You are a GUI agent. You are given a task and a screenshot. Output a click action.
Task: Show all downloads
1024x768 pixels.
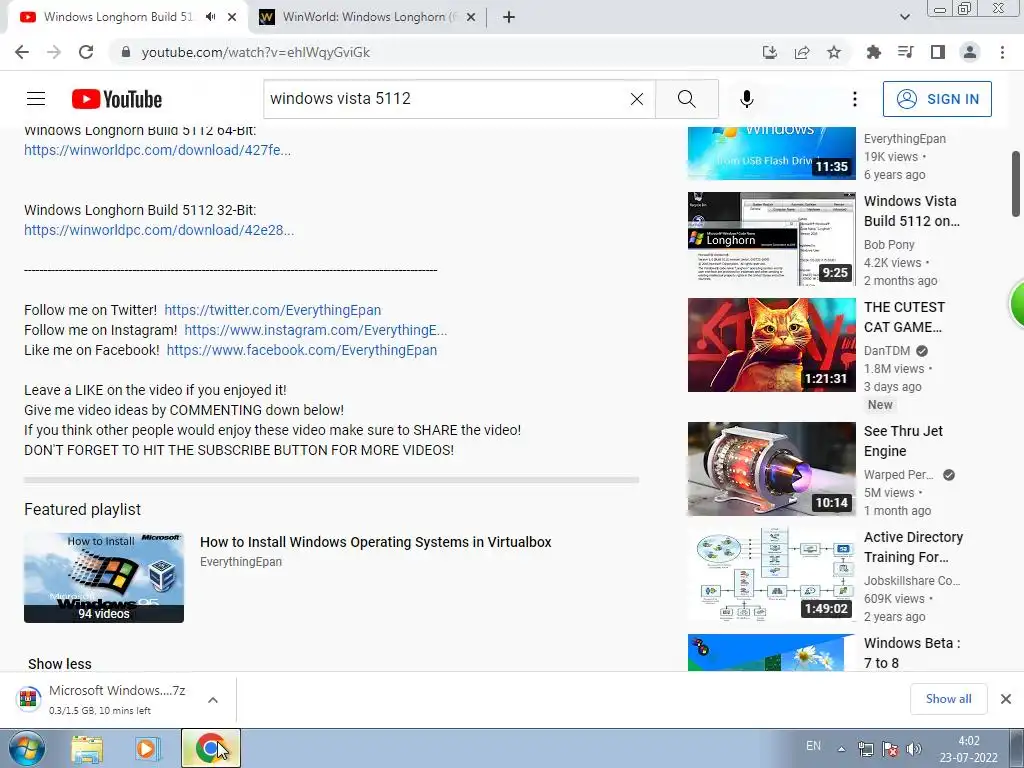coord(948,699)
